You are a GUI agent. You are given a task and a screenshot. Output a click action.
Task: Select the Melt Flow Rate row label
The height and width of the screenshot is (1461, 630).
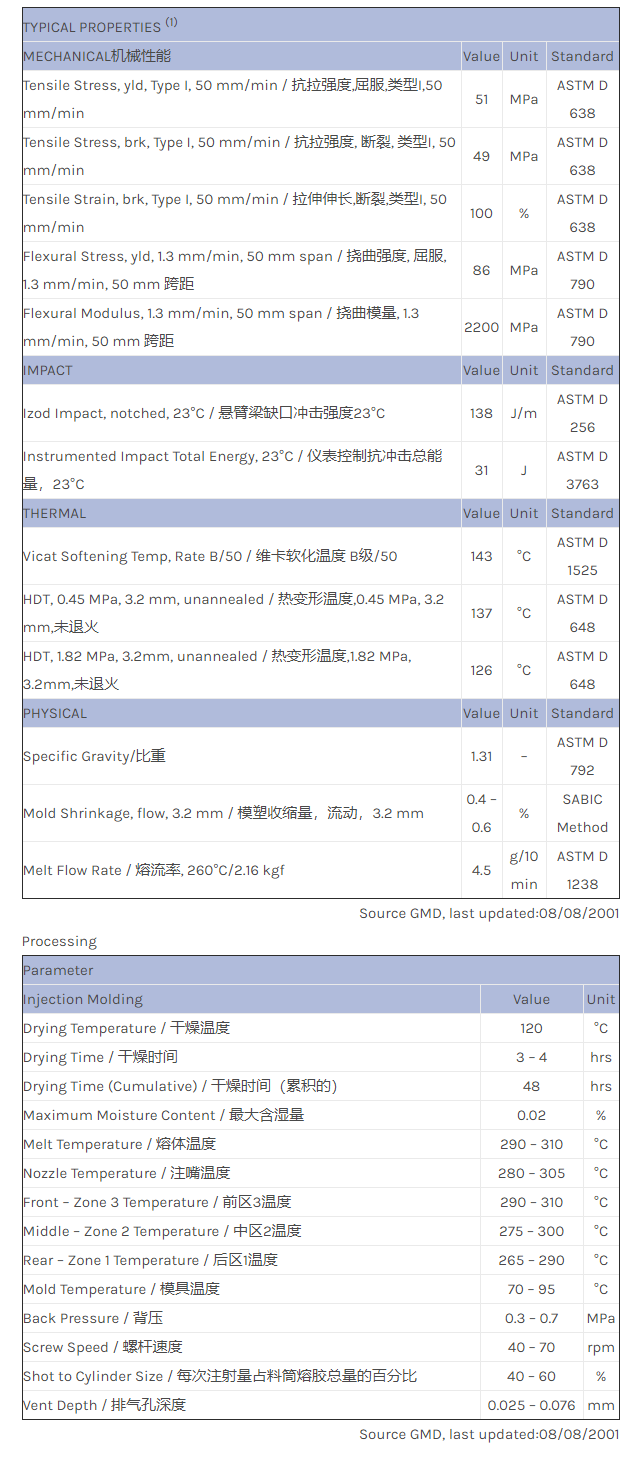click(154, 870)
